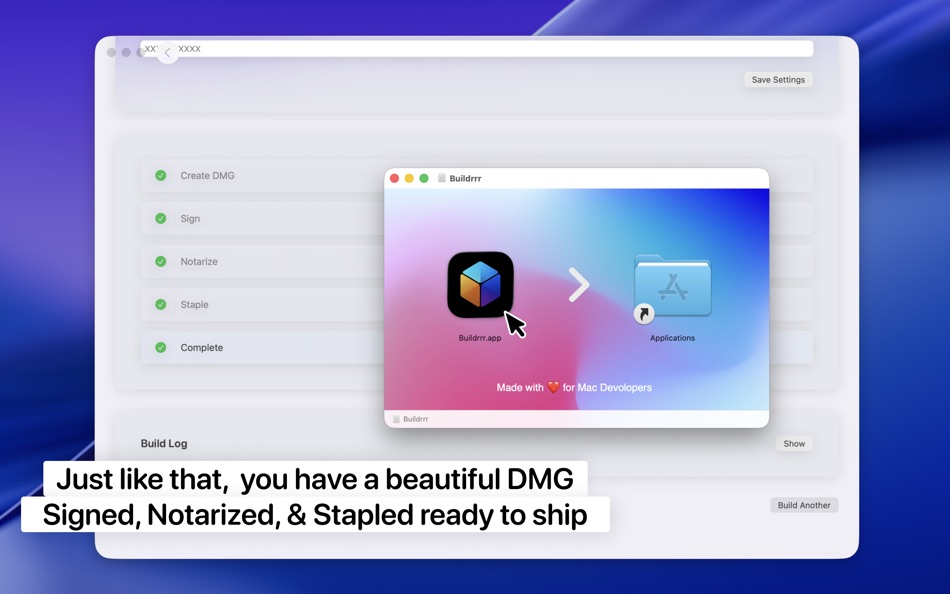Select the green checkmark next to Create DMG

click(161, 175)
